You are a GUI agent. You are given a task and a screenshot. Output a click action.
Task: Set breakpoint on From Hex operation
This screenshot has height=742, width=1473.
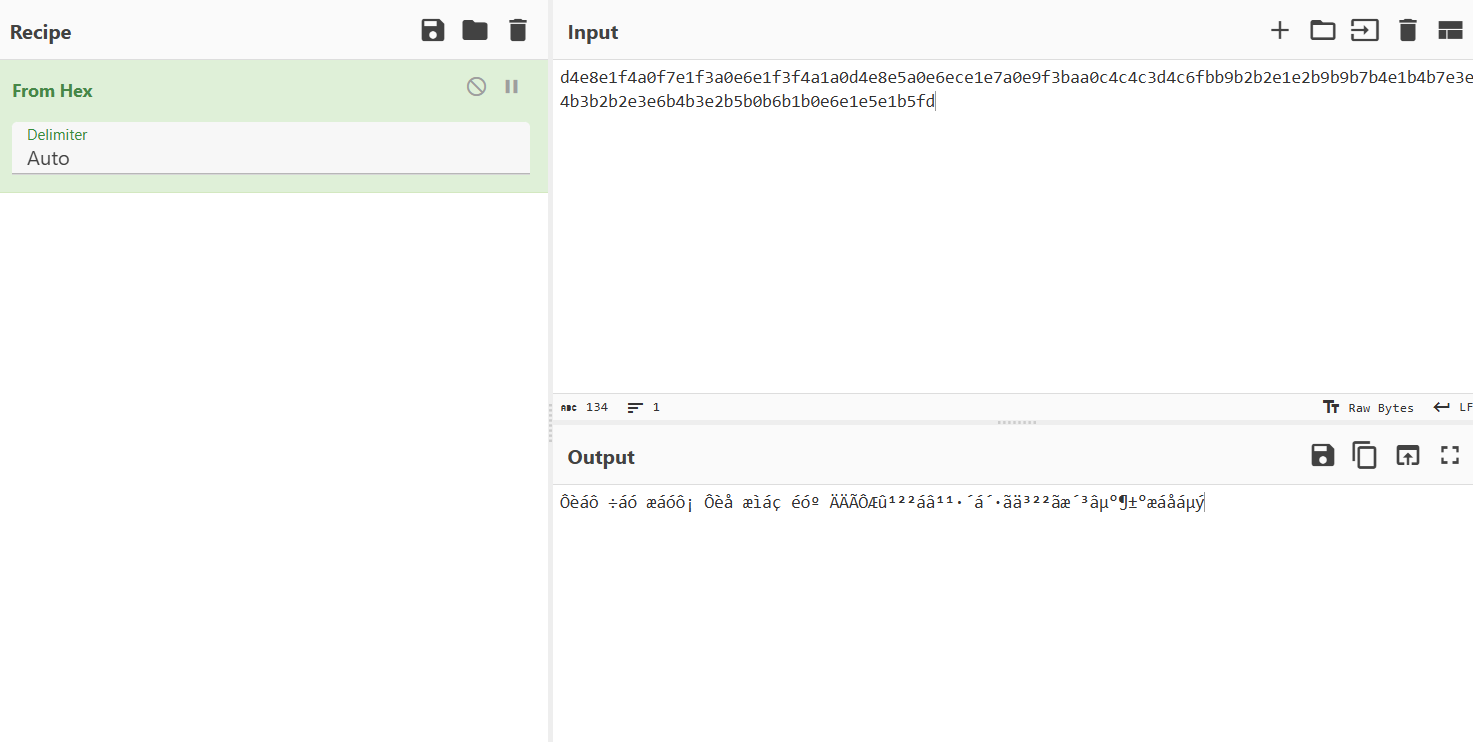point(512,87)
